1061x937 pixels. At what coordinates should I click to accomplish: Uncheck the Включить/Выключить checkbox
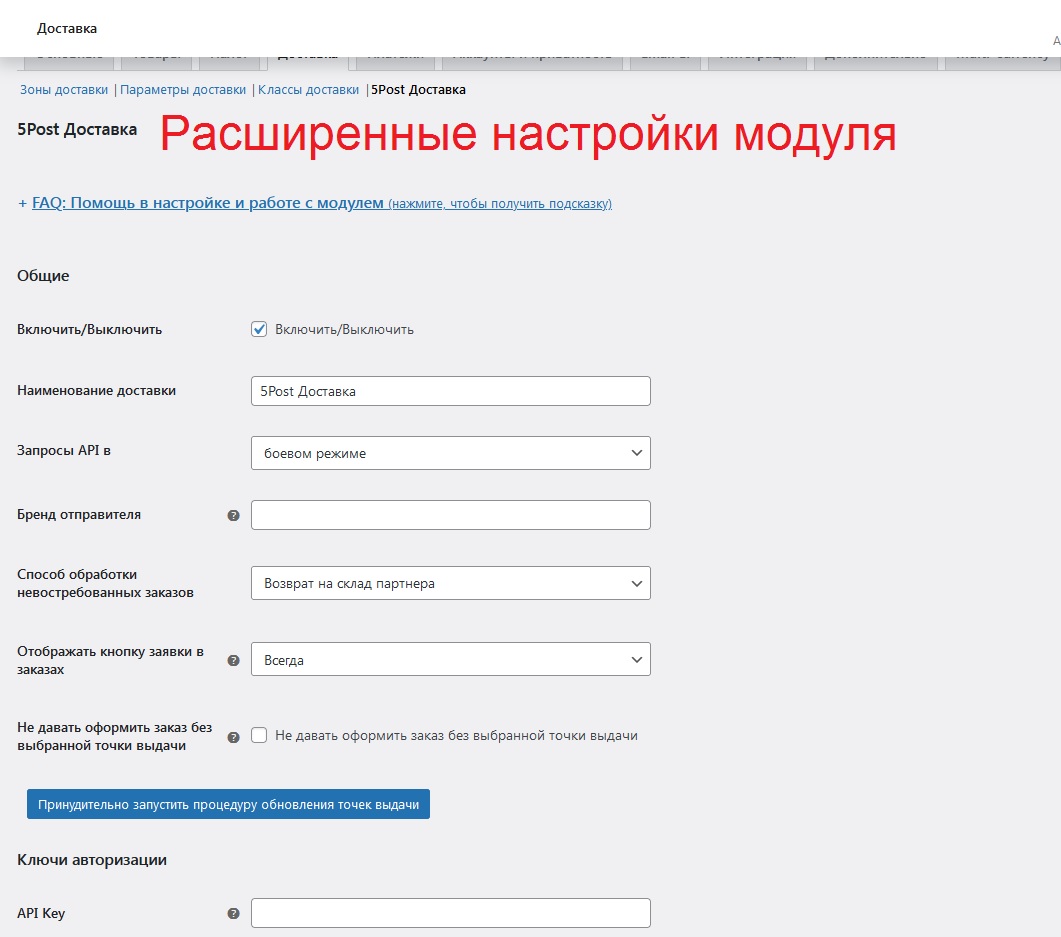coord(259,329)
